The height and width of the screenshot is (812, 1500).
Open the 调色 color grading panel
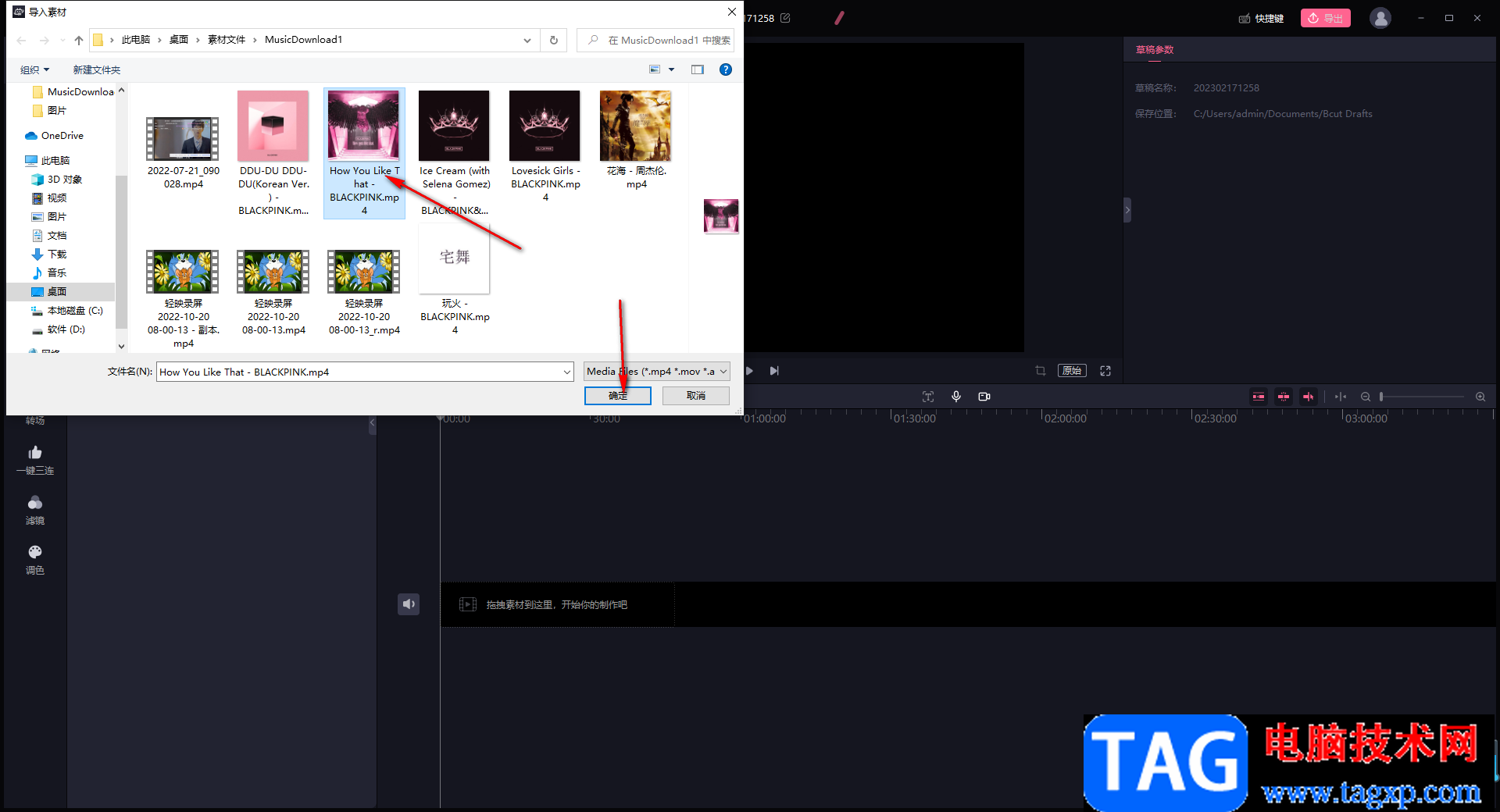point(35,561)
